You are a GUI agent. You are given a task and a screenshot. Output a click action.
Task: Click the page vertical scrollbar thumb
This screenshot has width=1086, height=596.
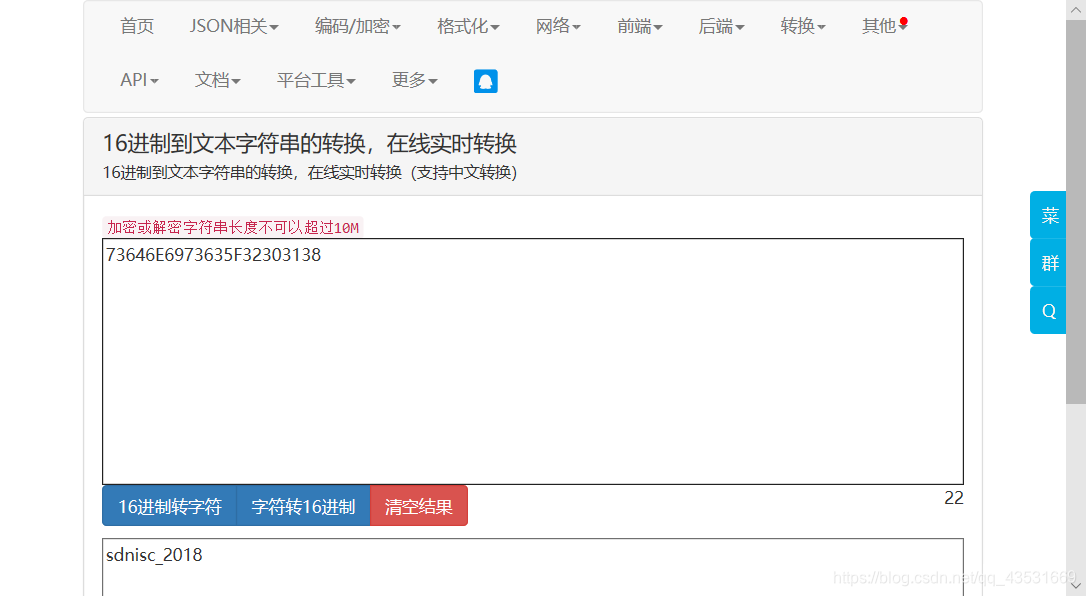(x=1076, y=211)
